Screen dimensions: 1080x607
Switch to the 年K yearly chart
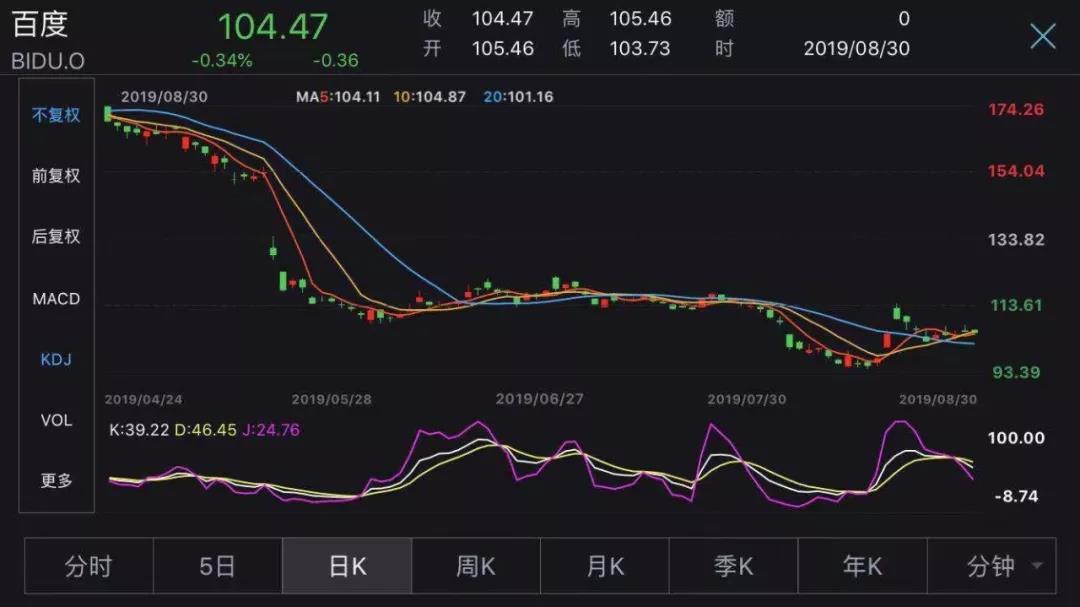click(861, 565)
